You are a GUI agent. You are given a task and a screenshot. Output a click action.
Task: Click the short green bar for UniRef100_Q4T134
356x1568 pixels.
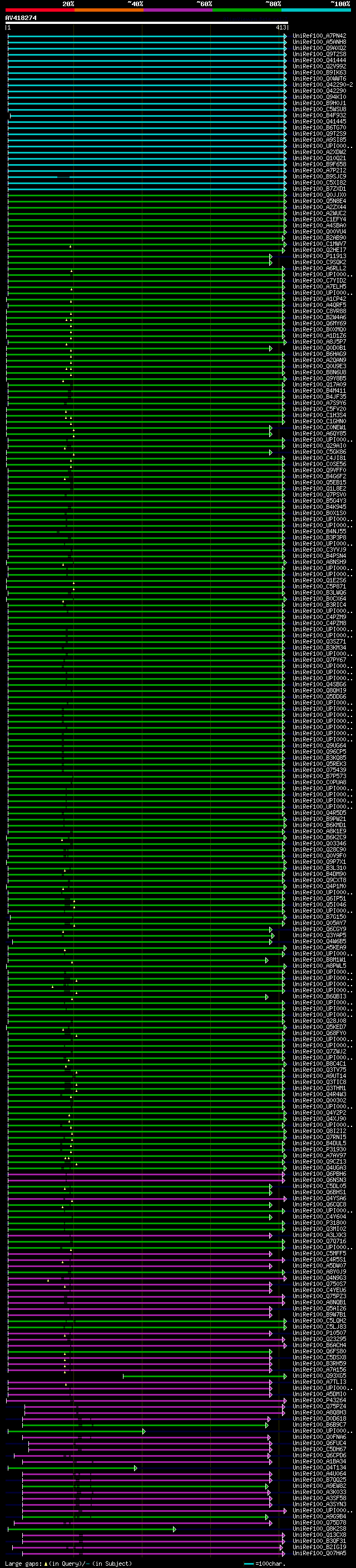[72, 1468]
